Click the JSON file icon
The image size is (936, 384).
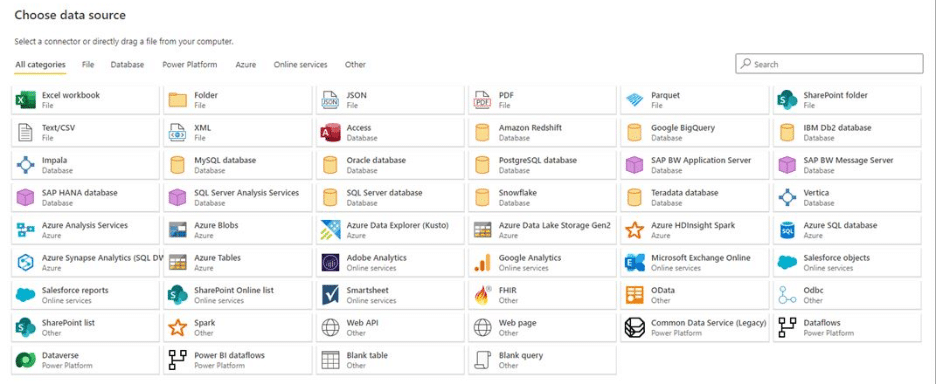330,100
